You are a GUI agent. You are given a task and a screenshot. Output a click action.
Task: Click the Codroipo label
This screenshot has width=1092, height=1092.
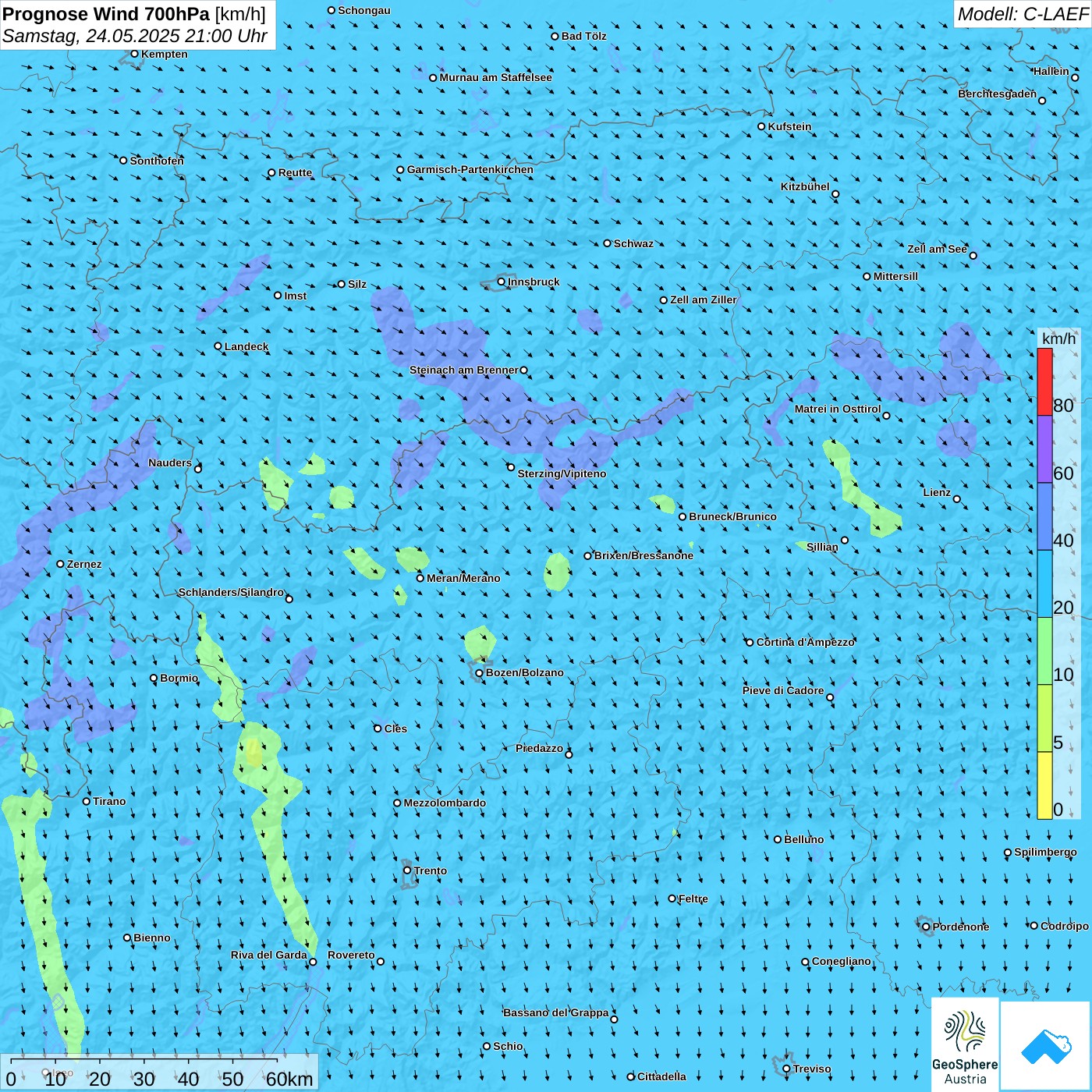tap(1065, 926)
